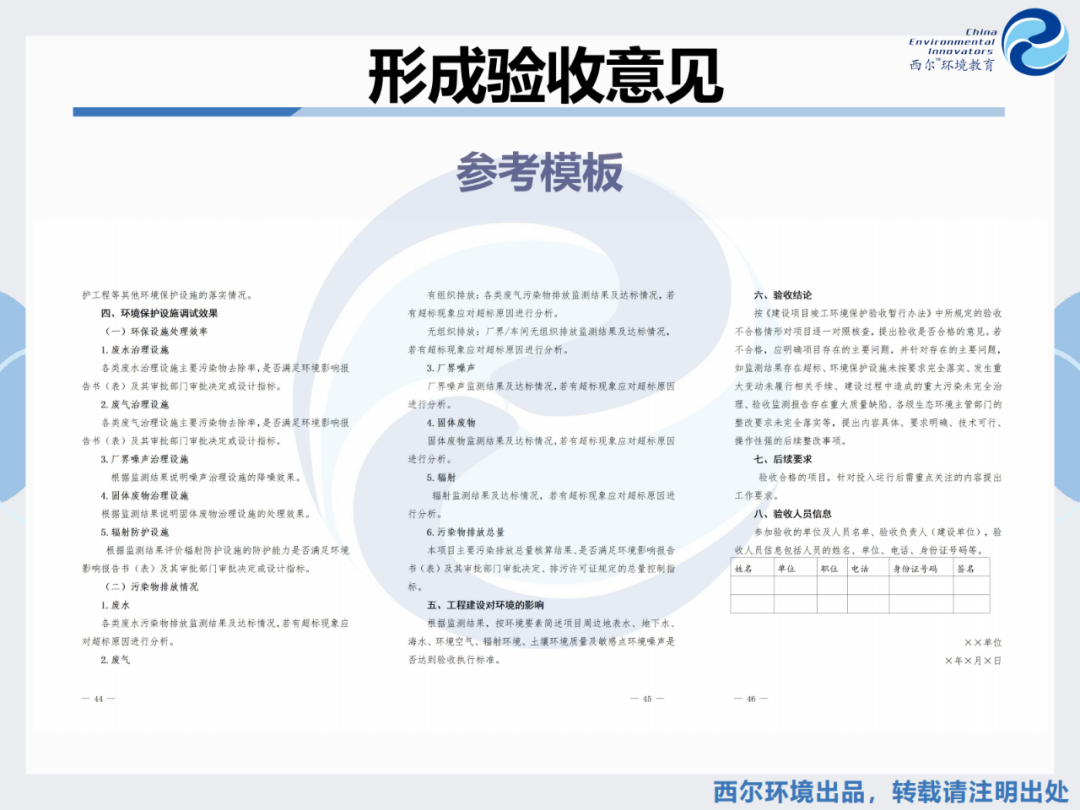
Task: Click item 5. 辐射防护设施
Action: click(x=134, y=532)
